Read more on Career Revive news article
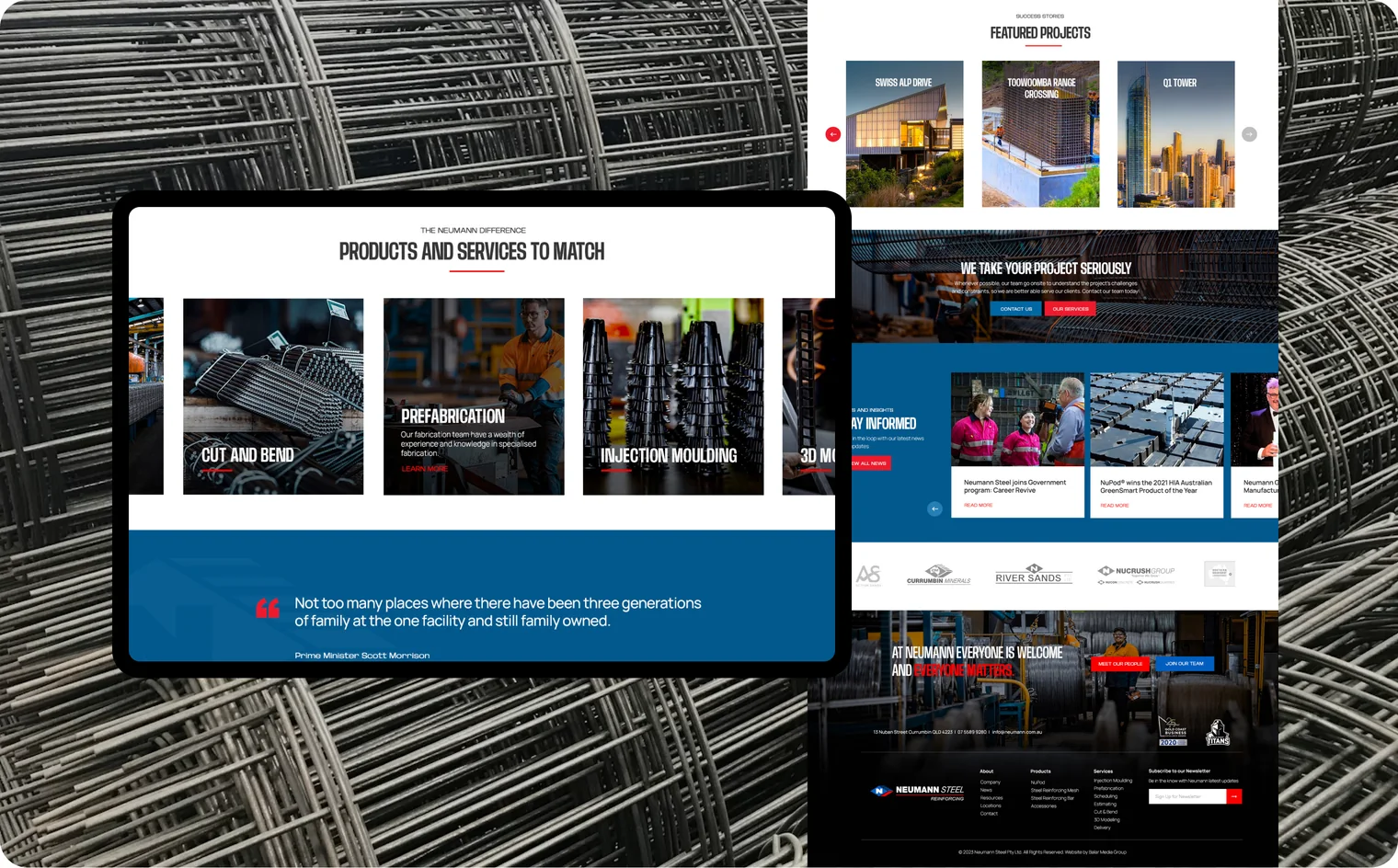The height and width of the screenshot is (868, 1398). coord(978,506)
